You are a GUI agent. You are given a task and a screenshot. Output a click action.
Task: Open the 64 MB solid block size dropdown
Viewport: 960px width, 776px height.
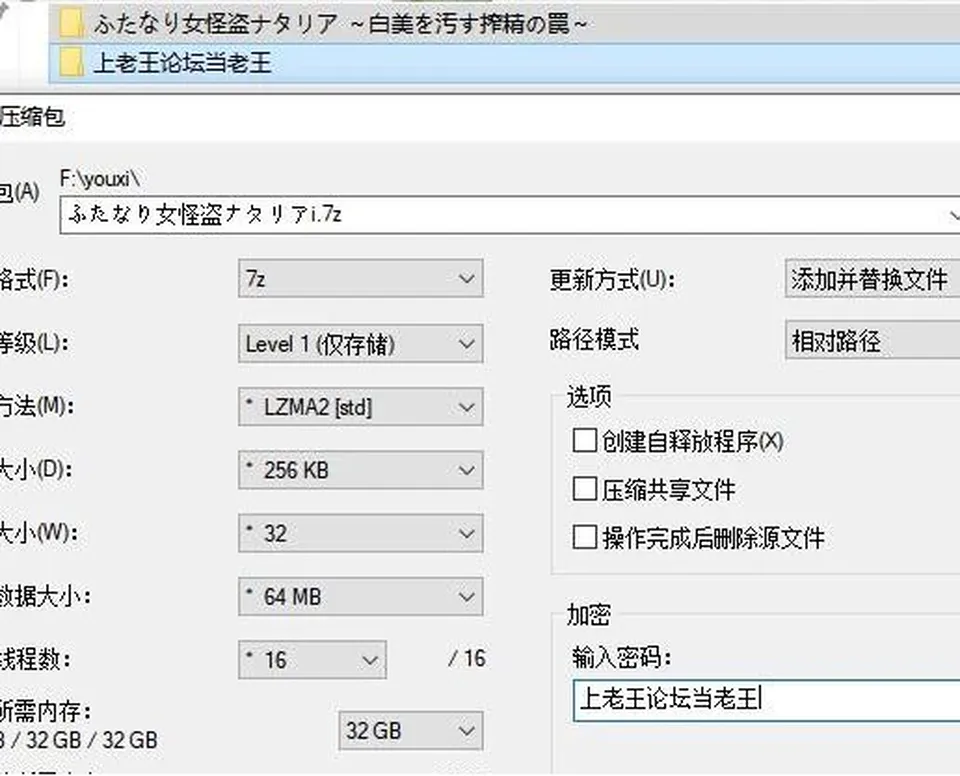(x=361, y=597)
